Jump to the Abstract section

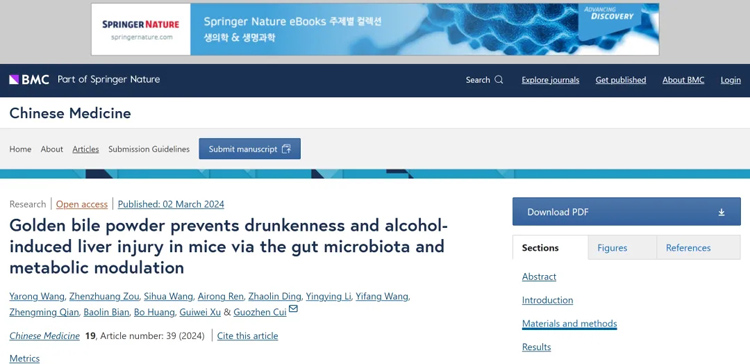pos(539,276)
